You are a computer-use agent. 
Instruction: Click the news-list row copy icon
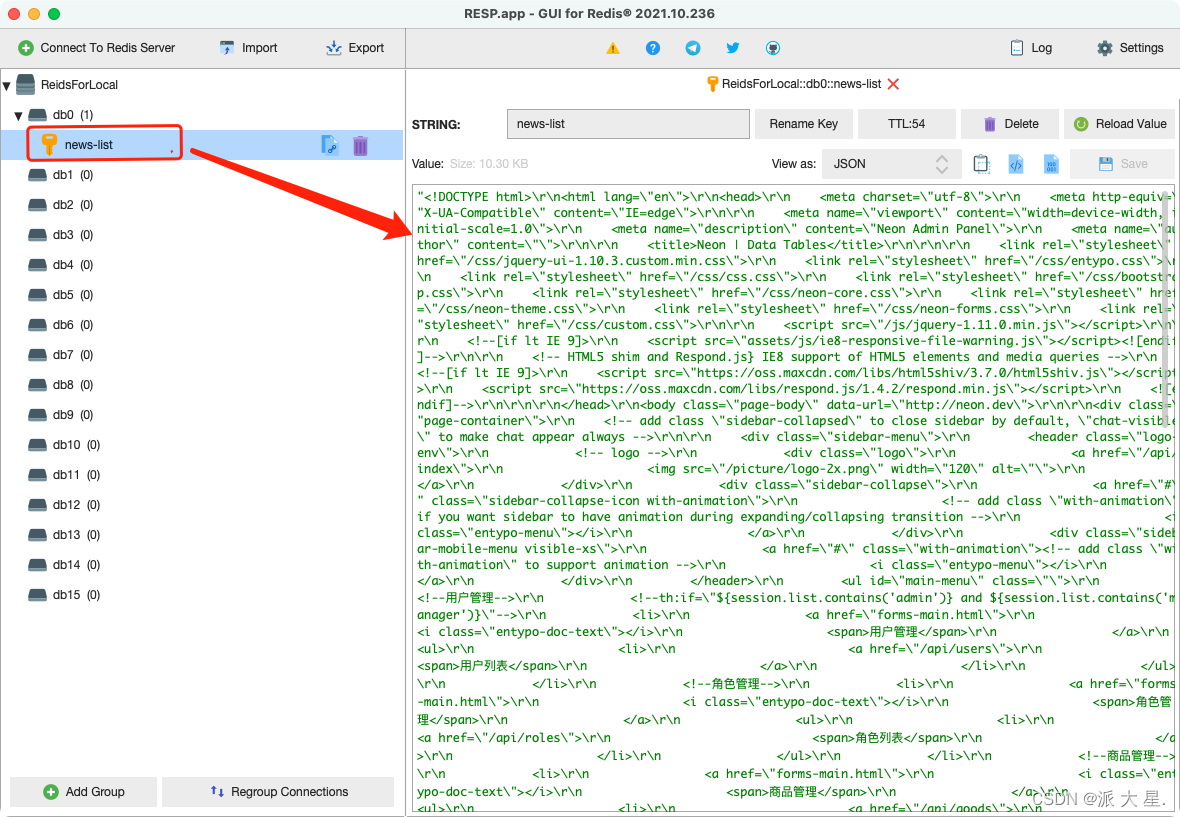(x=330, y=145)
